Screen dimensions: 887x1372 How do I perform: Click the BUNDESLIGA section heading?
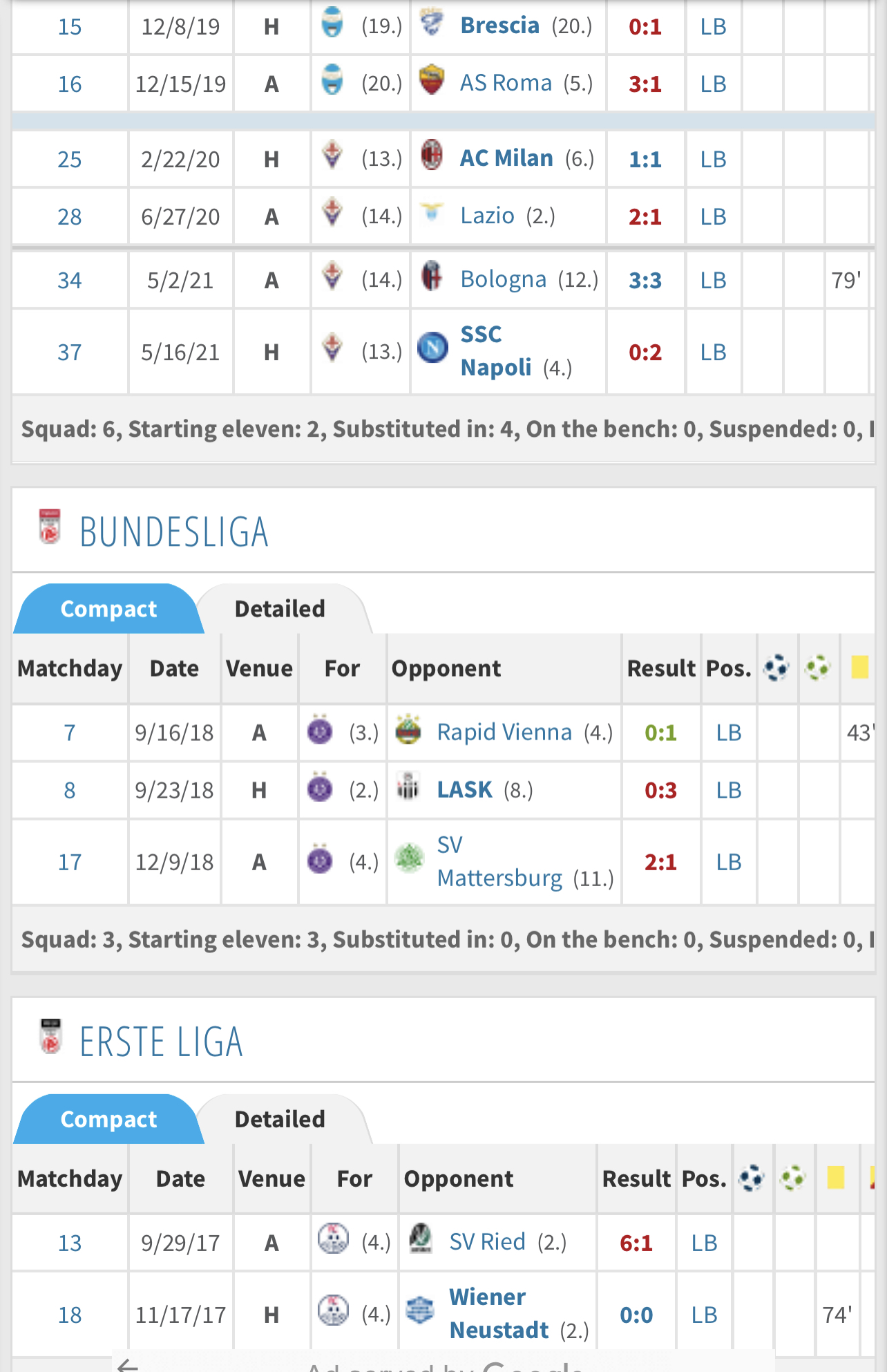tap(174, 532)
